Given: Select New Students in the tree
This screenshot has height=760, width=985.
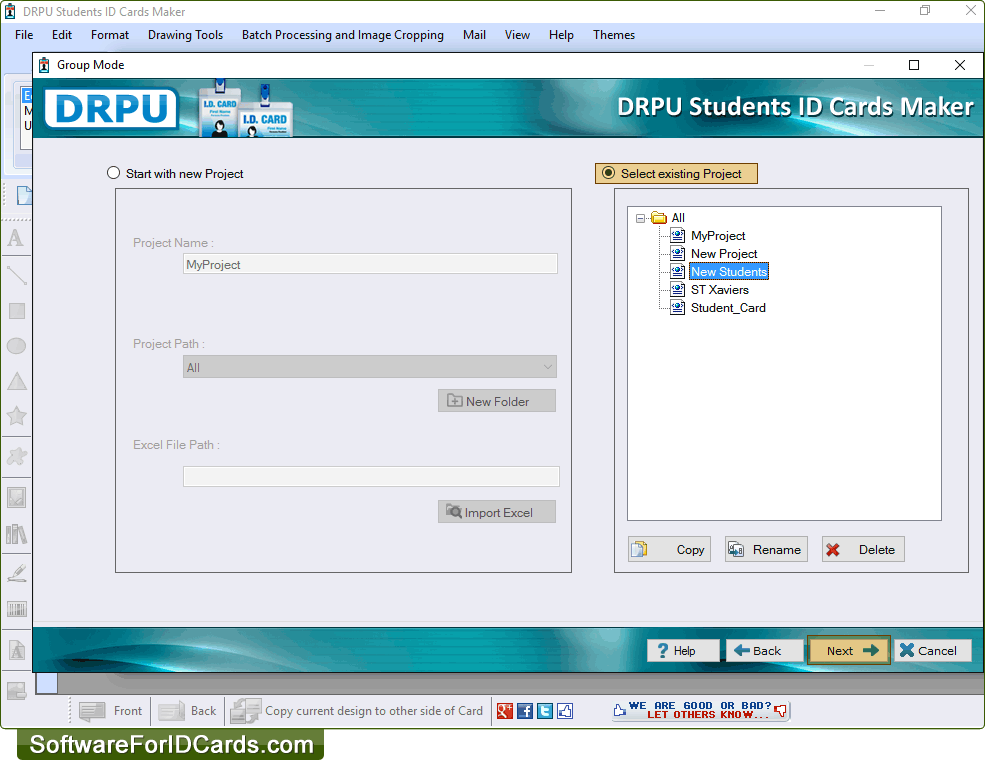Looking at the screenshot, I should [729, 271].
